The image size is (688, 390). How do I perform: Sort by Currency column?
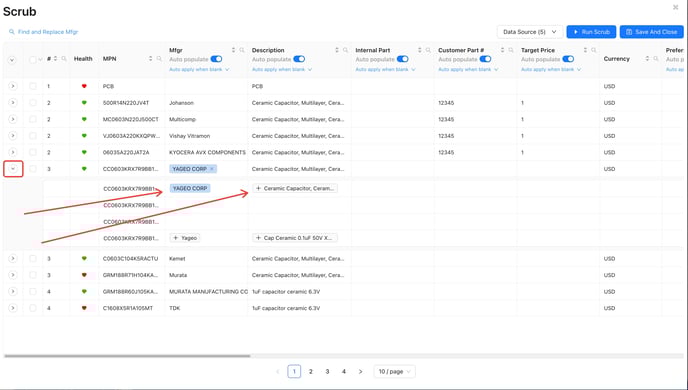[647, 59]
